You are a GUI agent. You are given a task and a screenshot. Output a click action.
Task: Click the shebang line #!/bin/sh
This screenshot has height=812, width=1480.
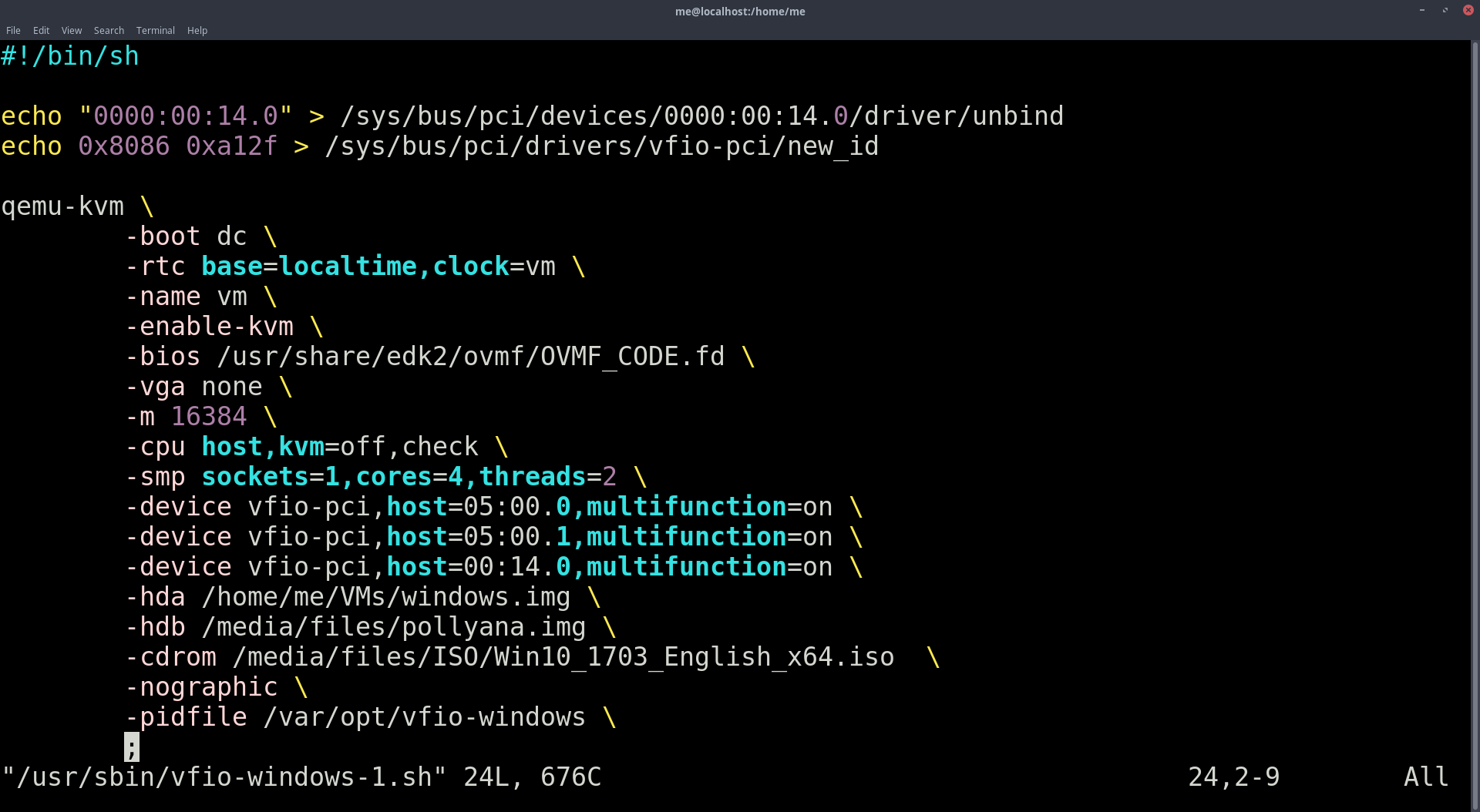click(70, 56)
